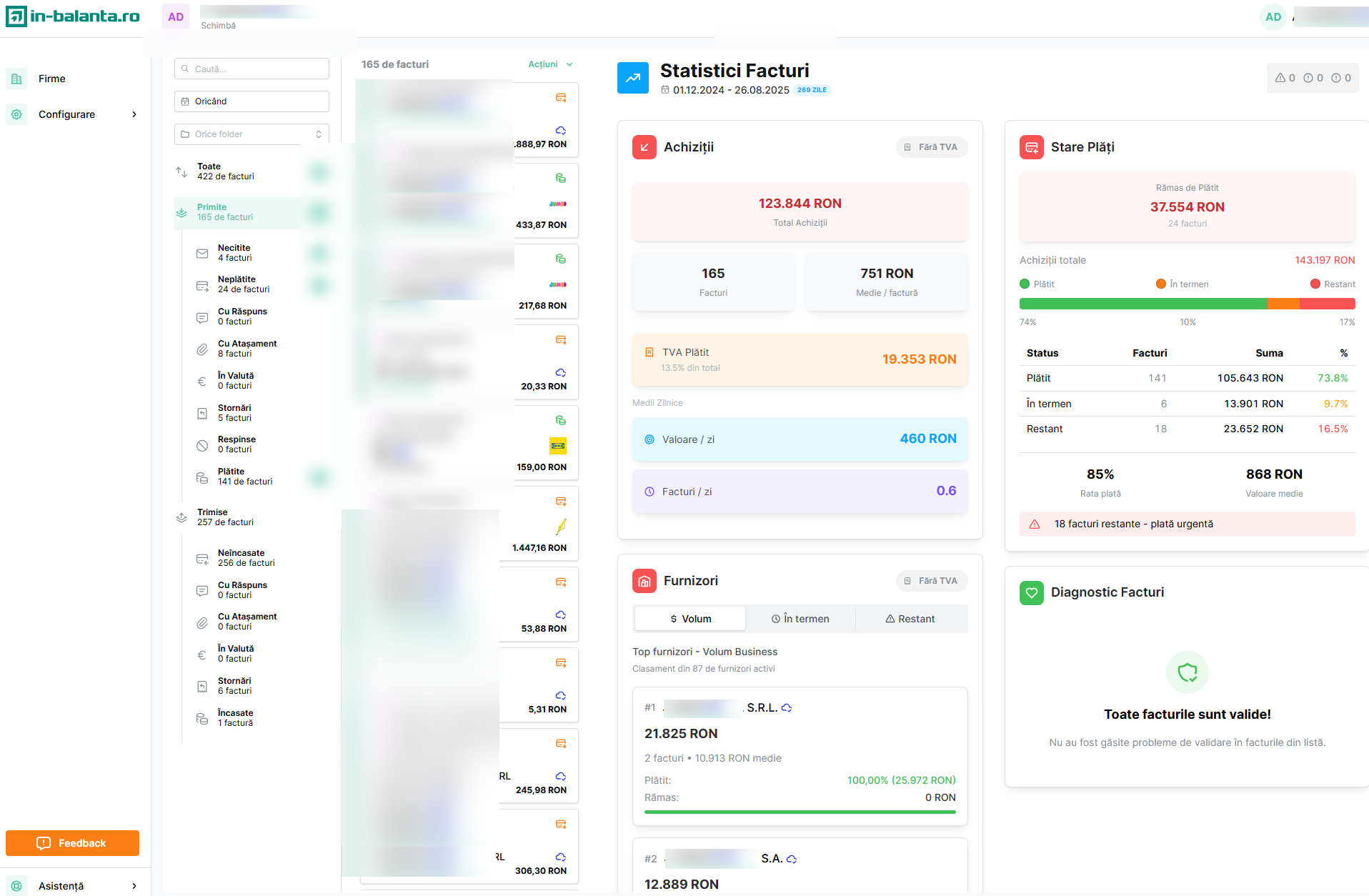The width and height of the screenshot is (1369, 896).
Task: Toggle Fără TVA in Achiziții card
Action: pyautogui.click(x=931, y=147)
